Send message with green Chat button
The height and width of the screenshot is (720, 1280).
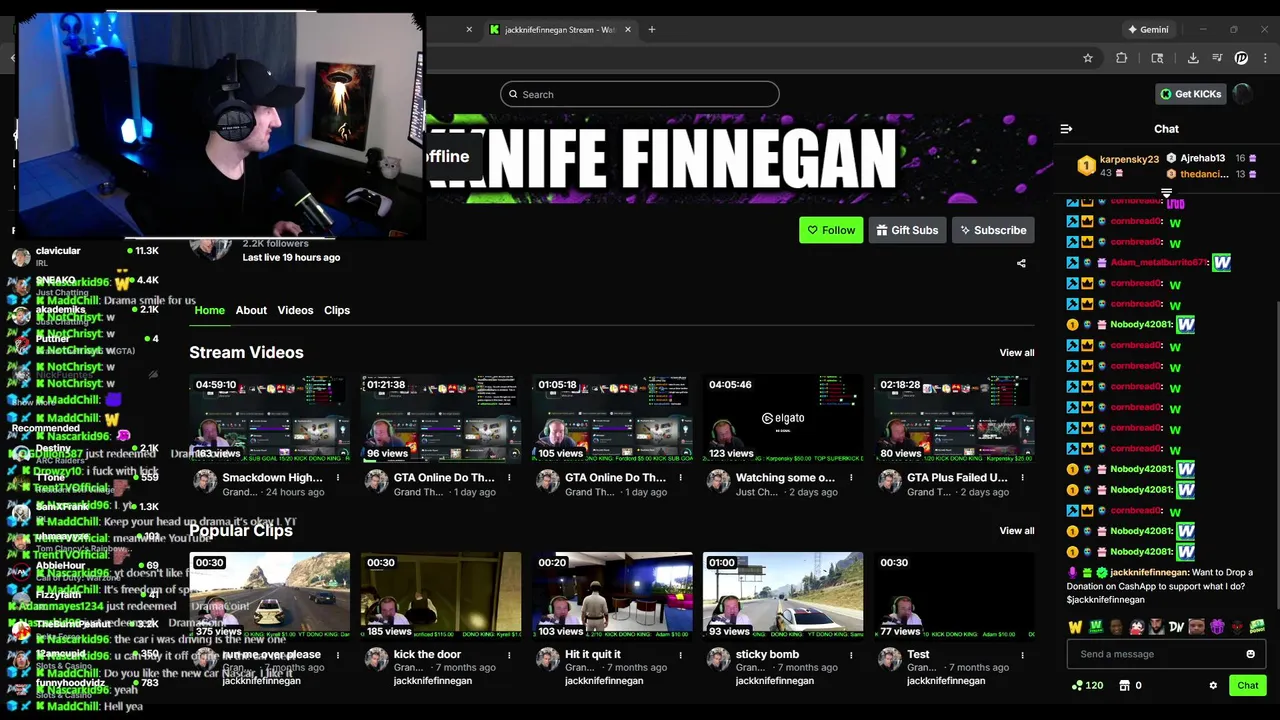[x=1248, y=686]
